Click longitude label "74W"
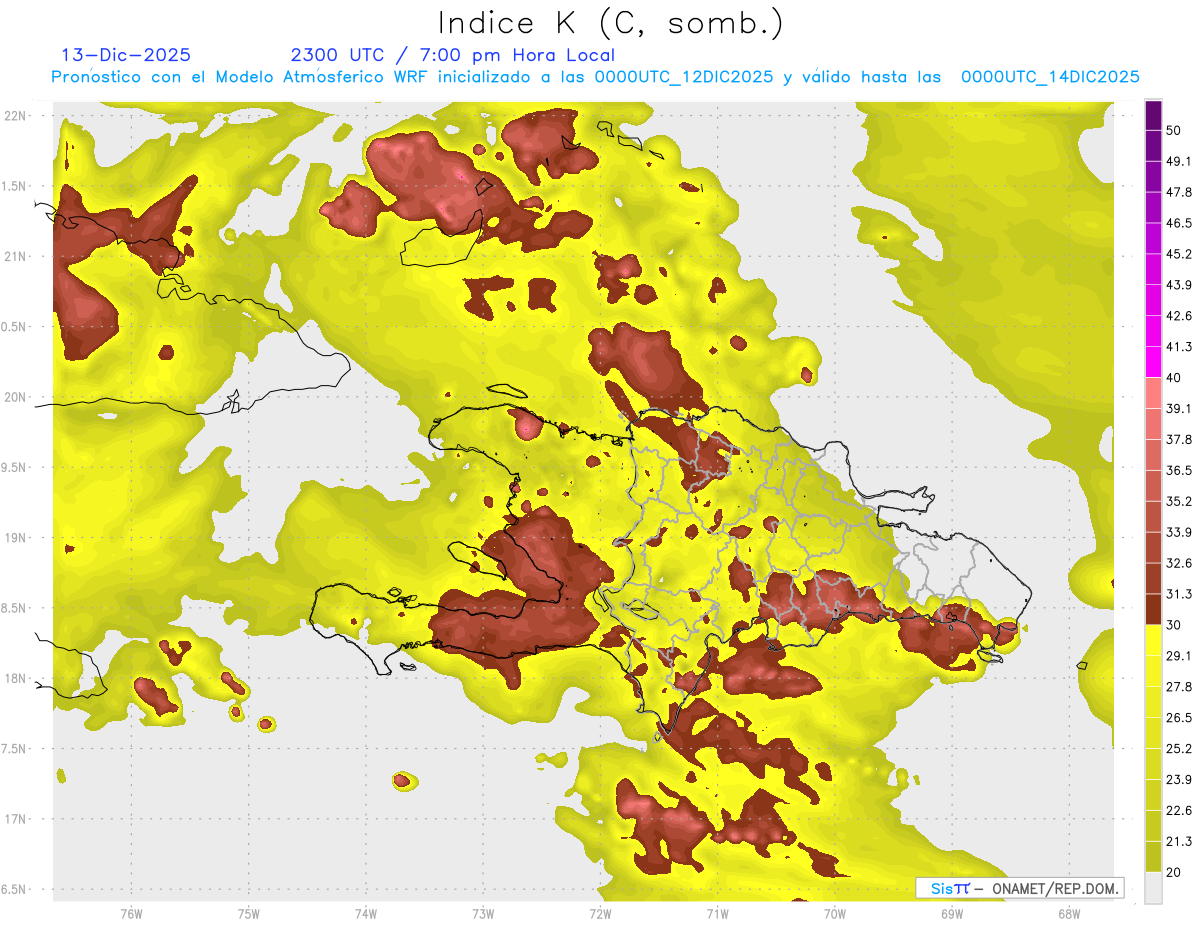The width and height of the screenshot is (1200, 927). [x=366, y=913]
